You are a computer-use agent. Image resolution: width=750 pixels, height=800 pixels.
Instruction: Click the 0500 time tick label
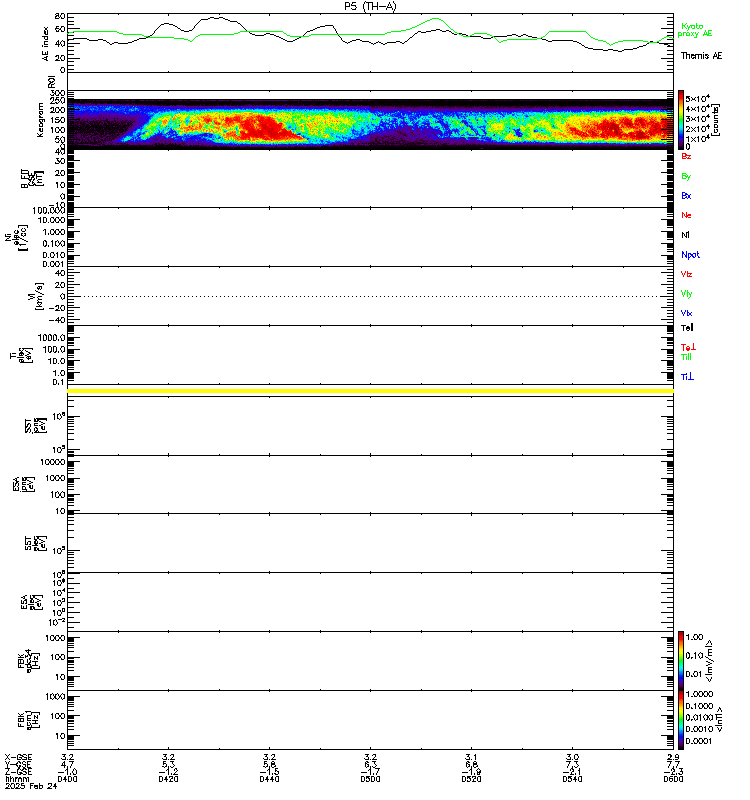pyautogui.click(x=370, y=779)
